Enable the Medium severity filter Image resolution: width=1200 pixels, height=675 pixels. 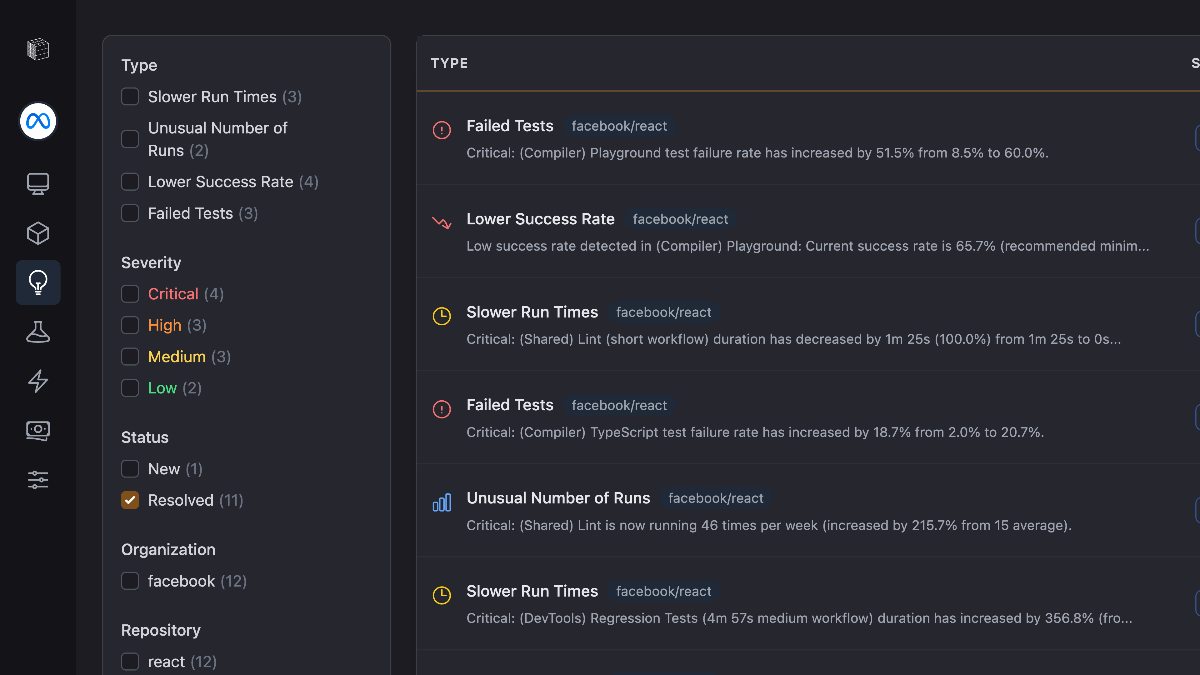click(x=130, y=357)
